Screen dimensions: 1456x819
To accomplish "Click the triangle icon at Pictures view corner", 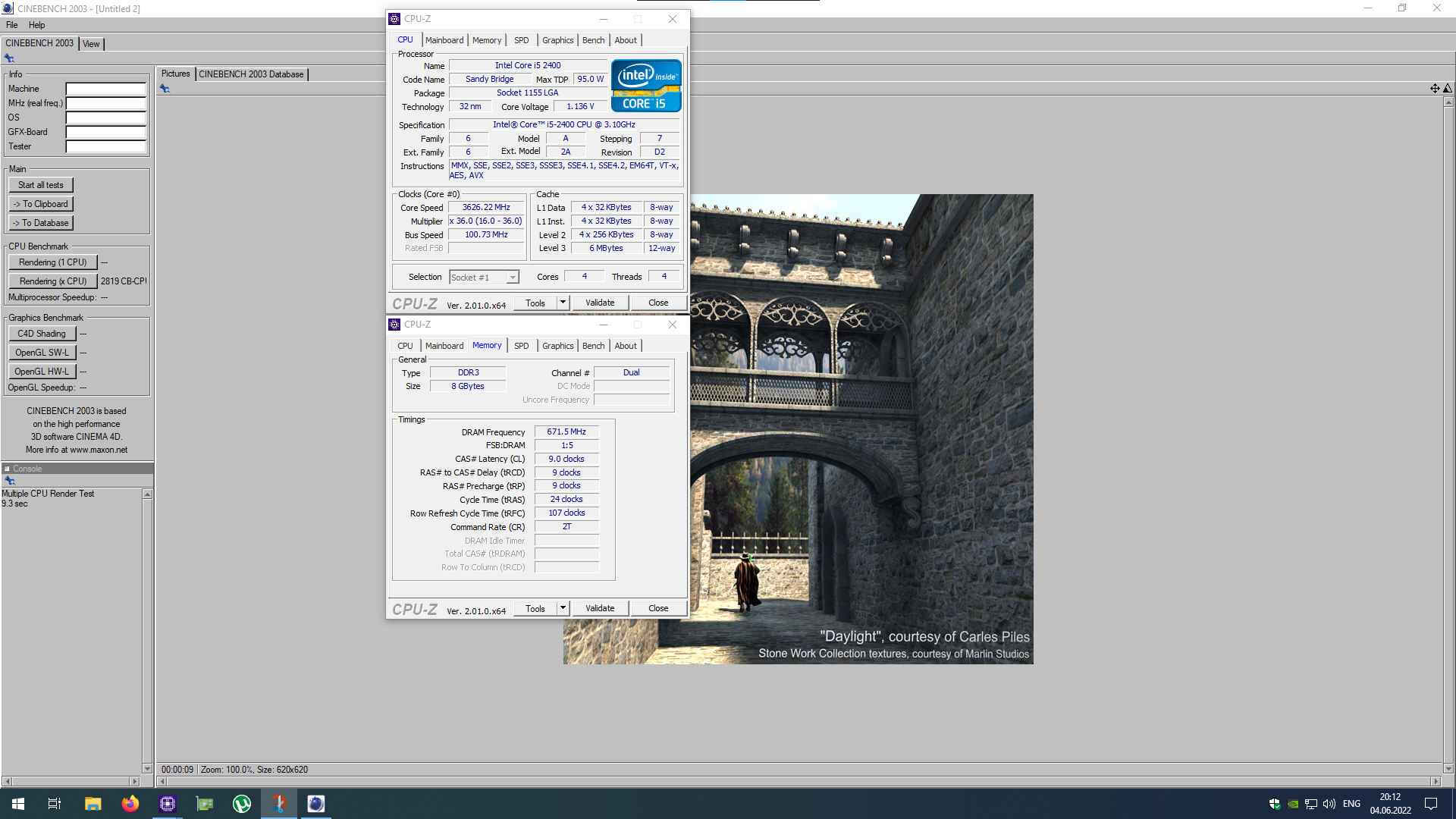I will pyautogui.click(x=1448, y=89).
